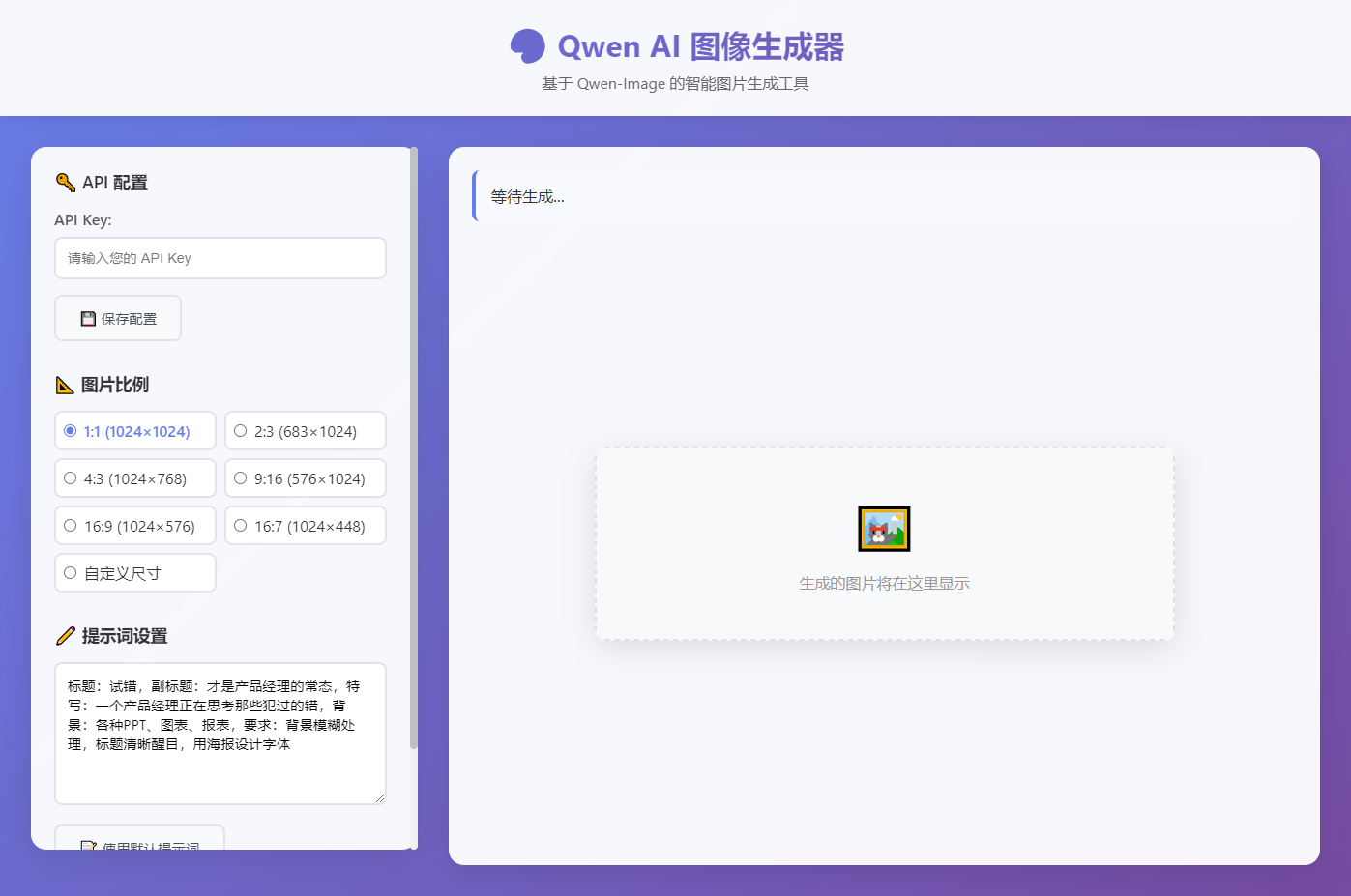Click the floppy disk icon in 保存配置
The width and height of the screenshot is (1351, 896).
tap(88, 319)
